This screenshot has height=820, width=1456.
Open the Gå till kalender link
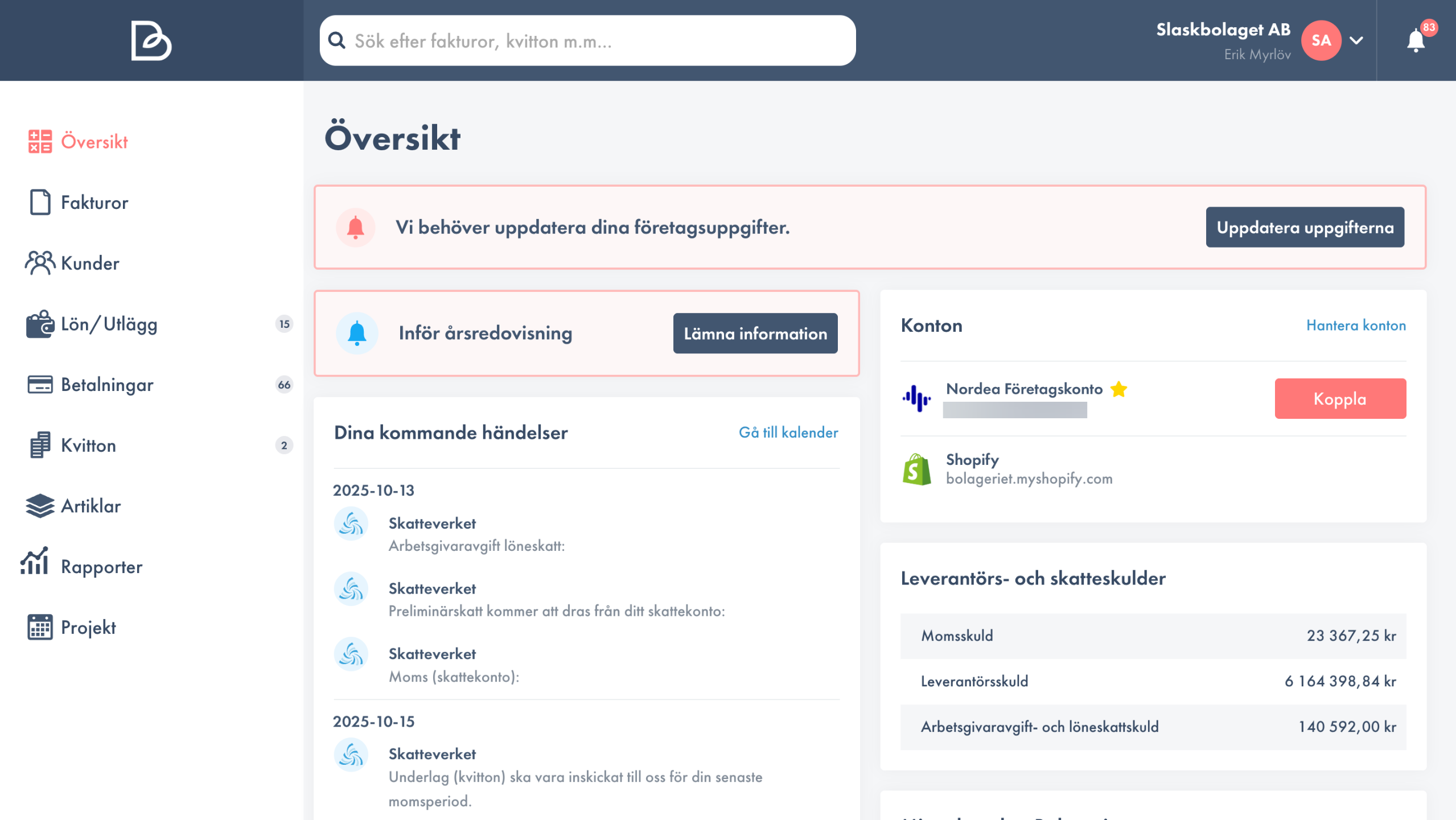pyautogui.click(x=788, y=432)
